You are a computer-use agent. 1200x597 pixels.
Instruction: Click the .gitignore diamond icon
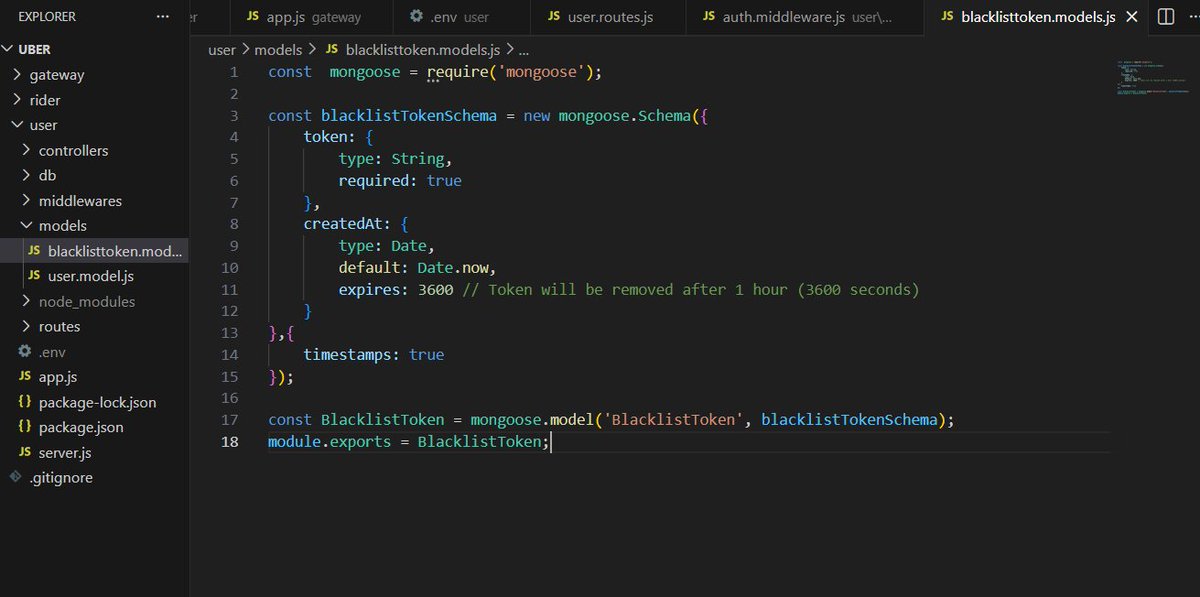(x=15, y=478)
